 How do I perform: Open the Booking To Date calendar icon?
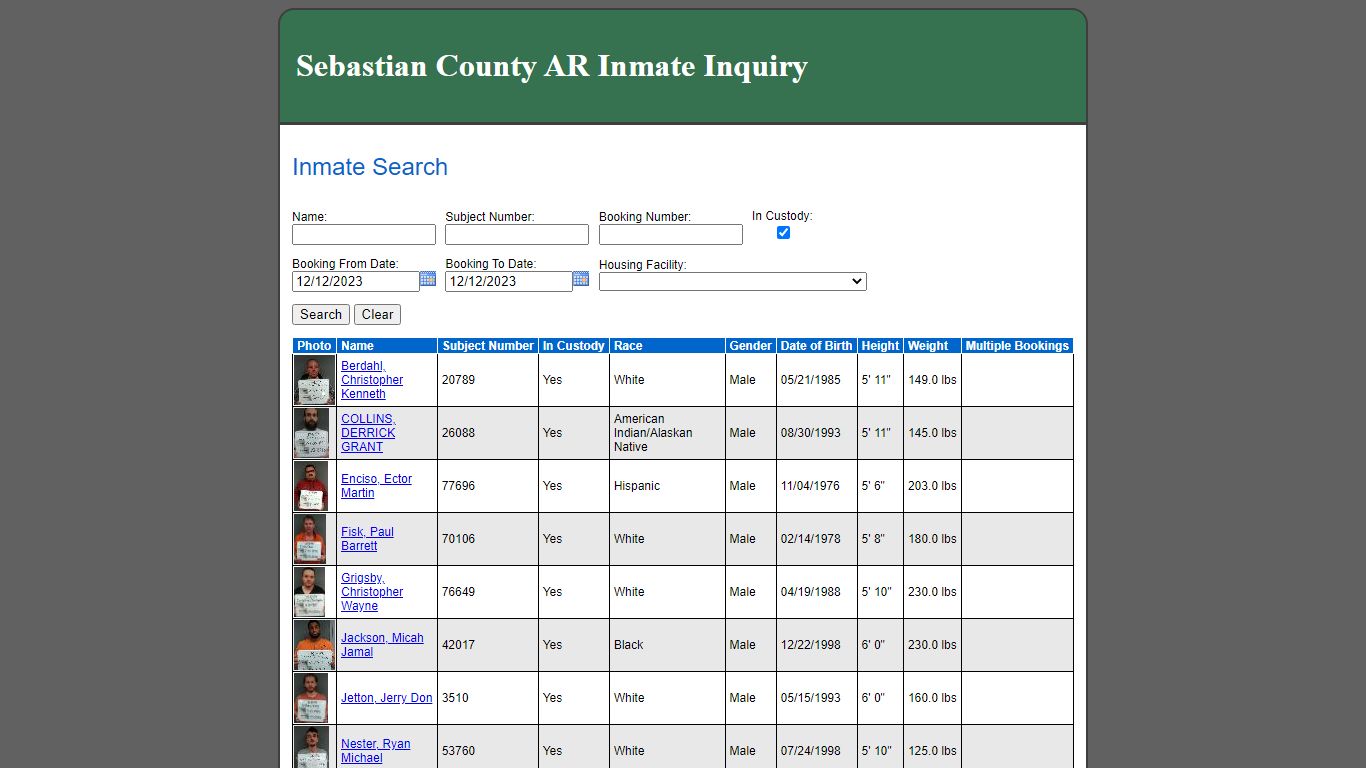point(581,279)
